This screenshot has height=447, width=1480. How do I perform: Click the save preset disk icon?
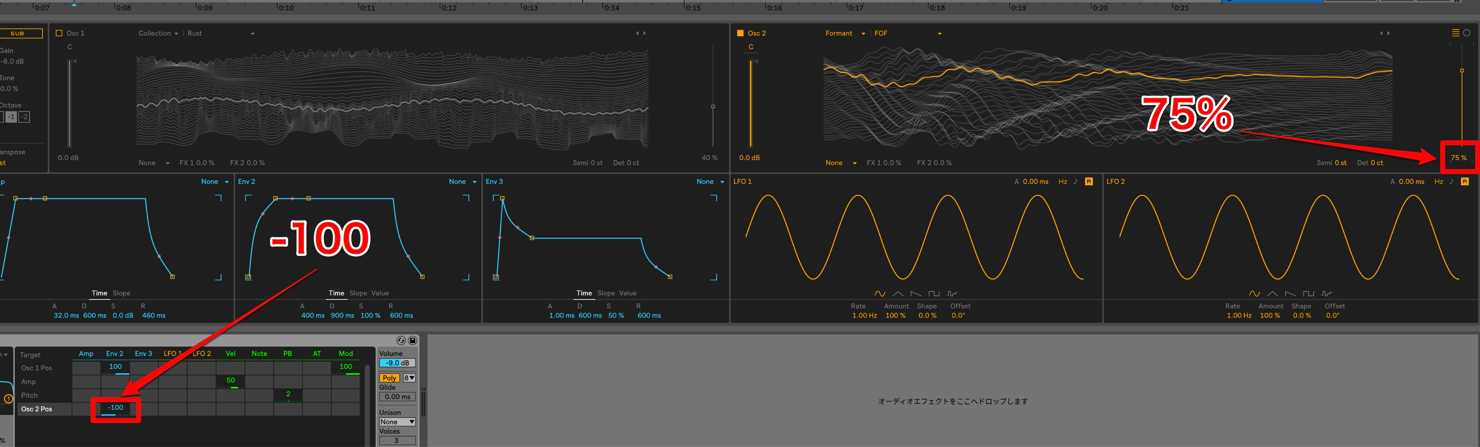coord(412,341)
